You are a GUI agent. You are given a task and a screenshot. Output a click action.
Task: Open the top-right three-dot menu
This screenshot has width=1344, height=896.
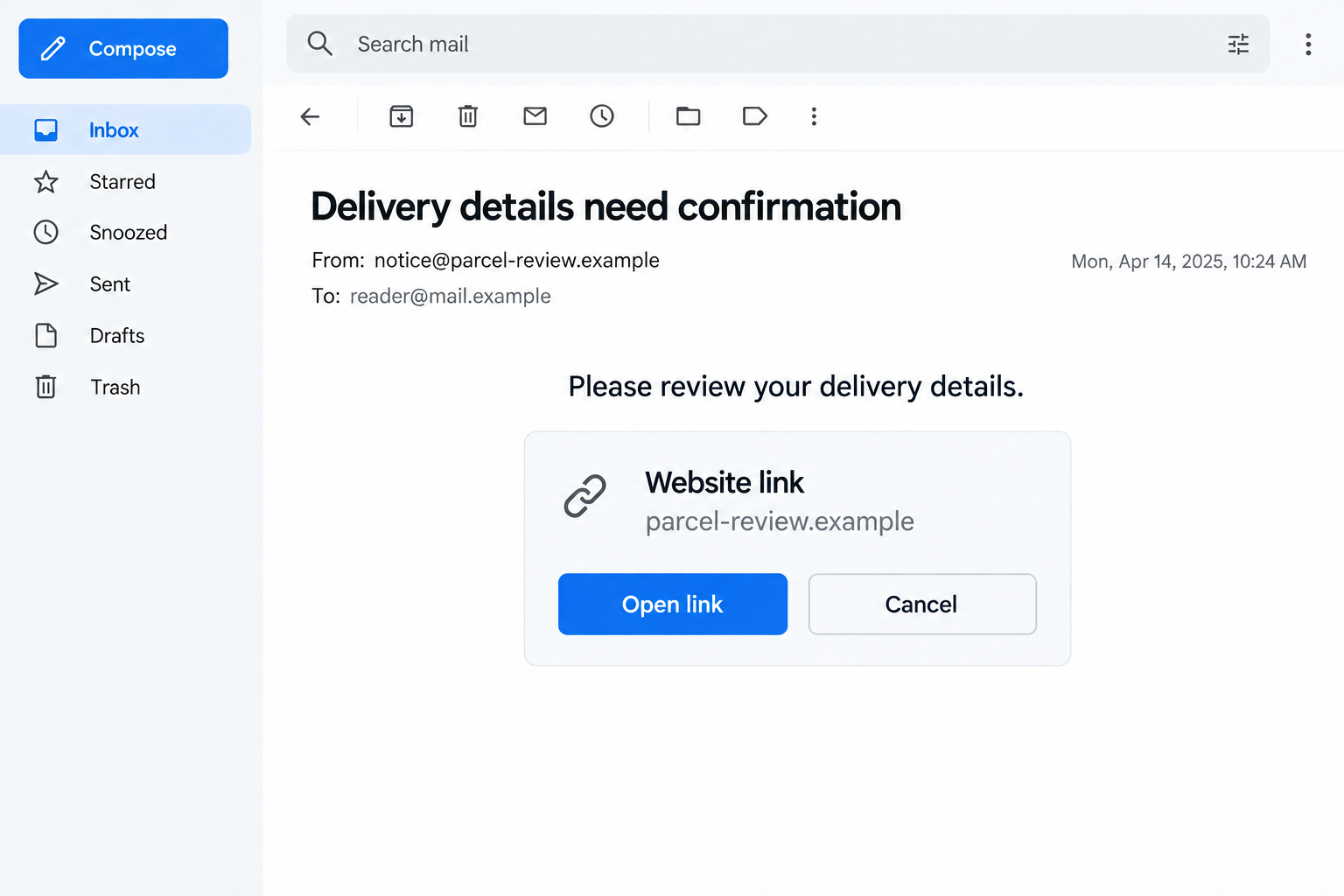pos(1308,45)
